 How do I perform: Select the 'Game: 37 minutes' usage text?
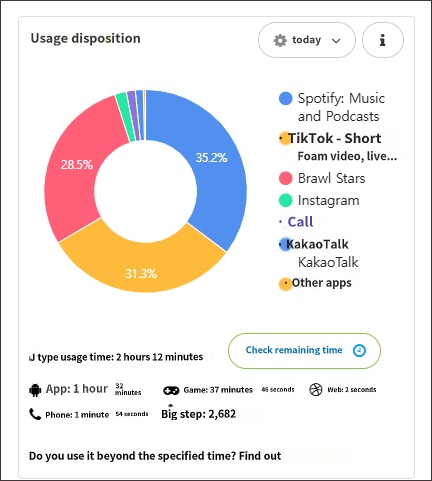(218, 390)
